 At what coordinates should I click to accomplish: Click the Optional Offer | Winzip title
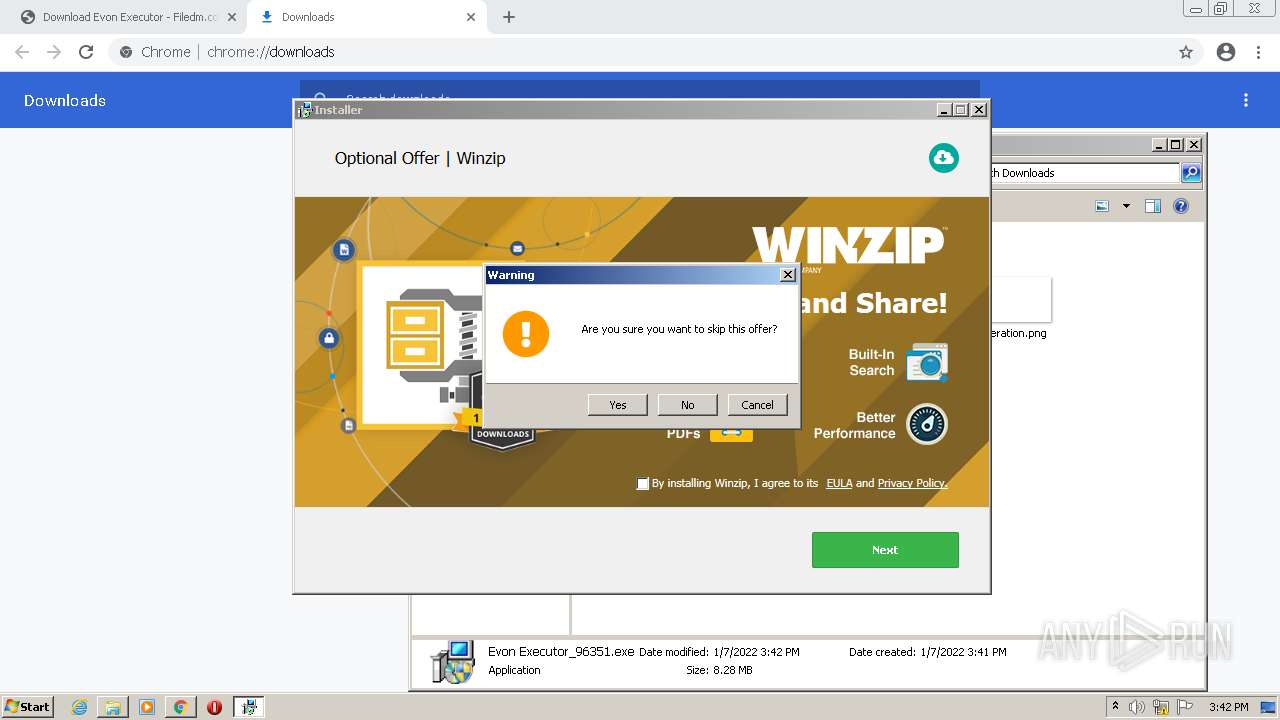(x=420, y=158)
